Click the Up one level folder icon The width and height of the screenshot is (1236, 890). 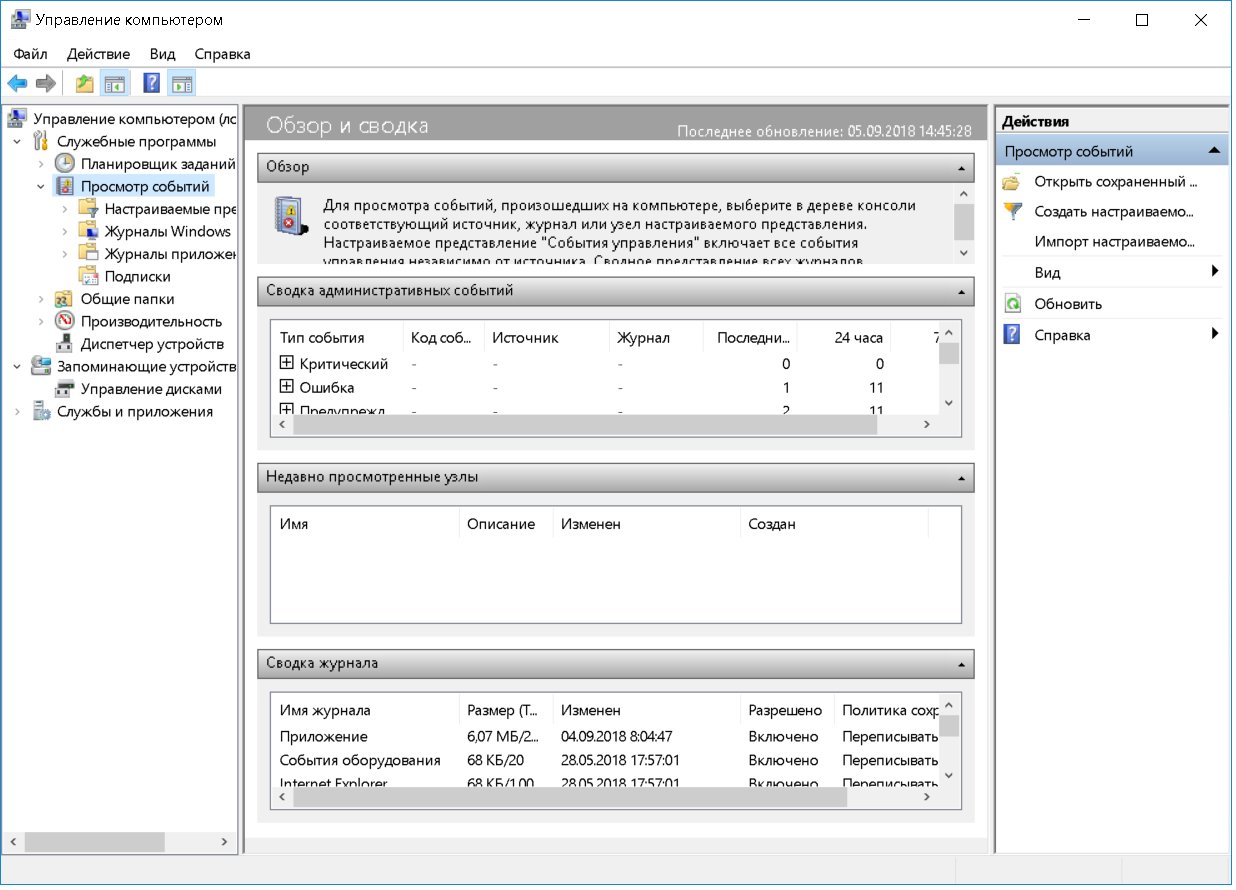coord(85,83)
